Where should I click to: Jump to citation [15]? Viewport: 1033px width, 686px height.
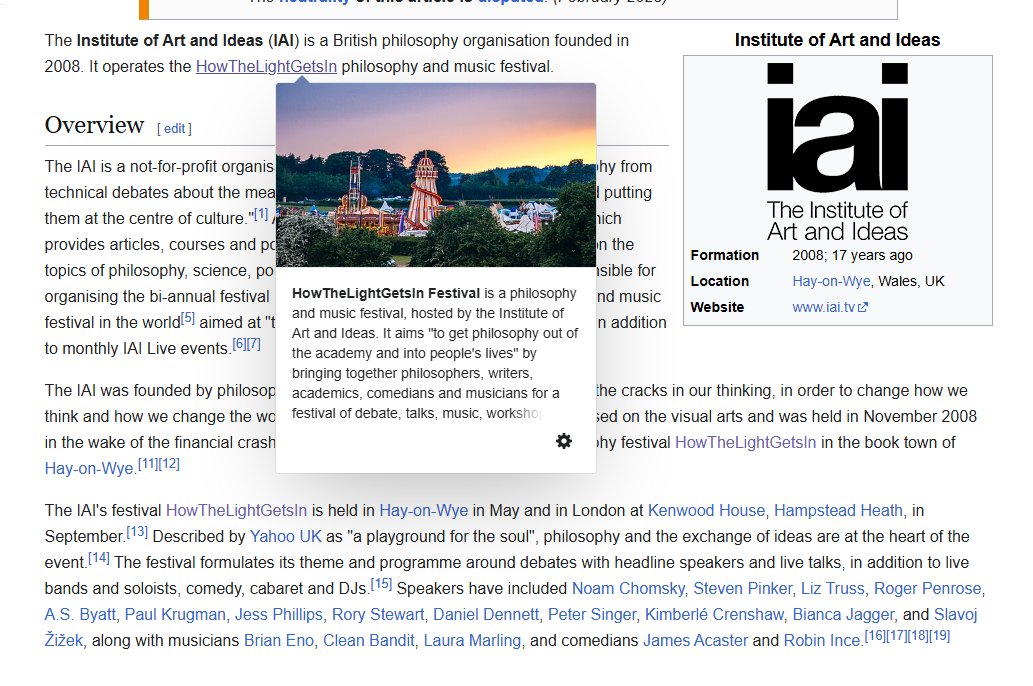(381, 584)
